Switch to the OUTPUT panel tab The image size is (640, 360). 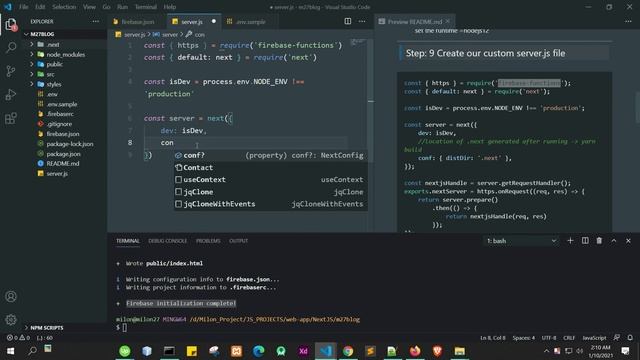tap(238, 241)
